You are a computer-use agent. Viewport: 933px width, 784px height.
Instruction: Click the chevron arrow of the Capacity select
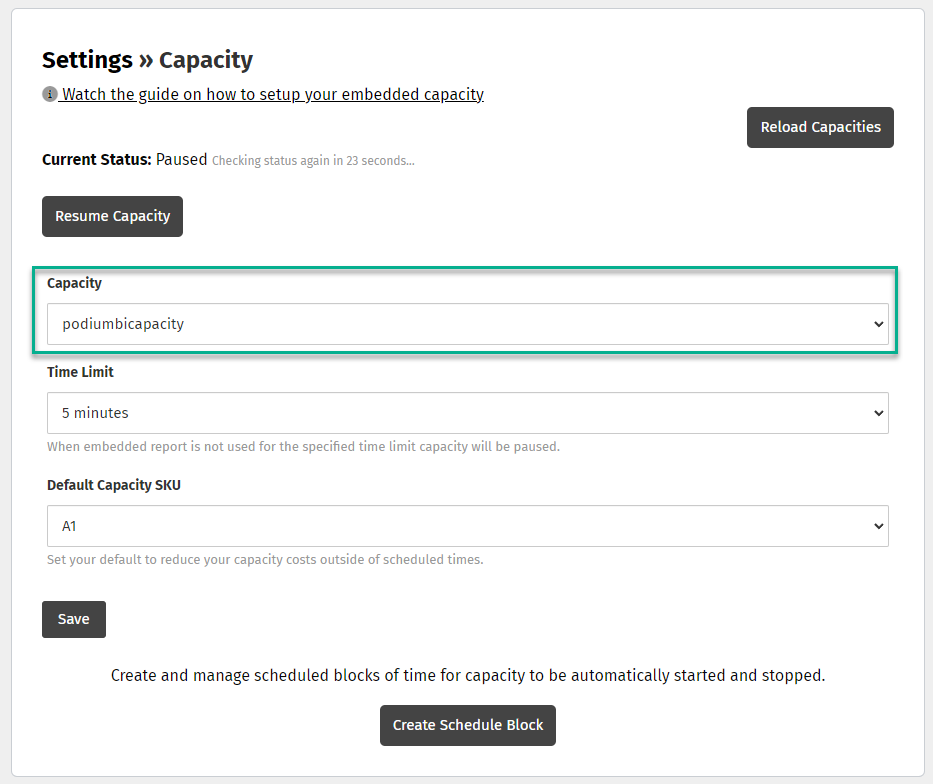point(878,324)
